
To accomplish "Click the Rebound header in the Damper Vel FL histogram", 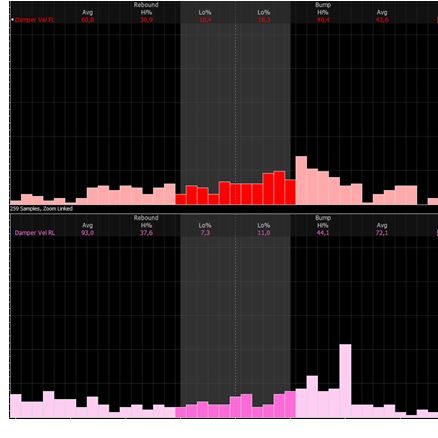I will tap(146, 5).
